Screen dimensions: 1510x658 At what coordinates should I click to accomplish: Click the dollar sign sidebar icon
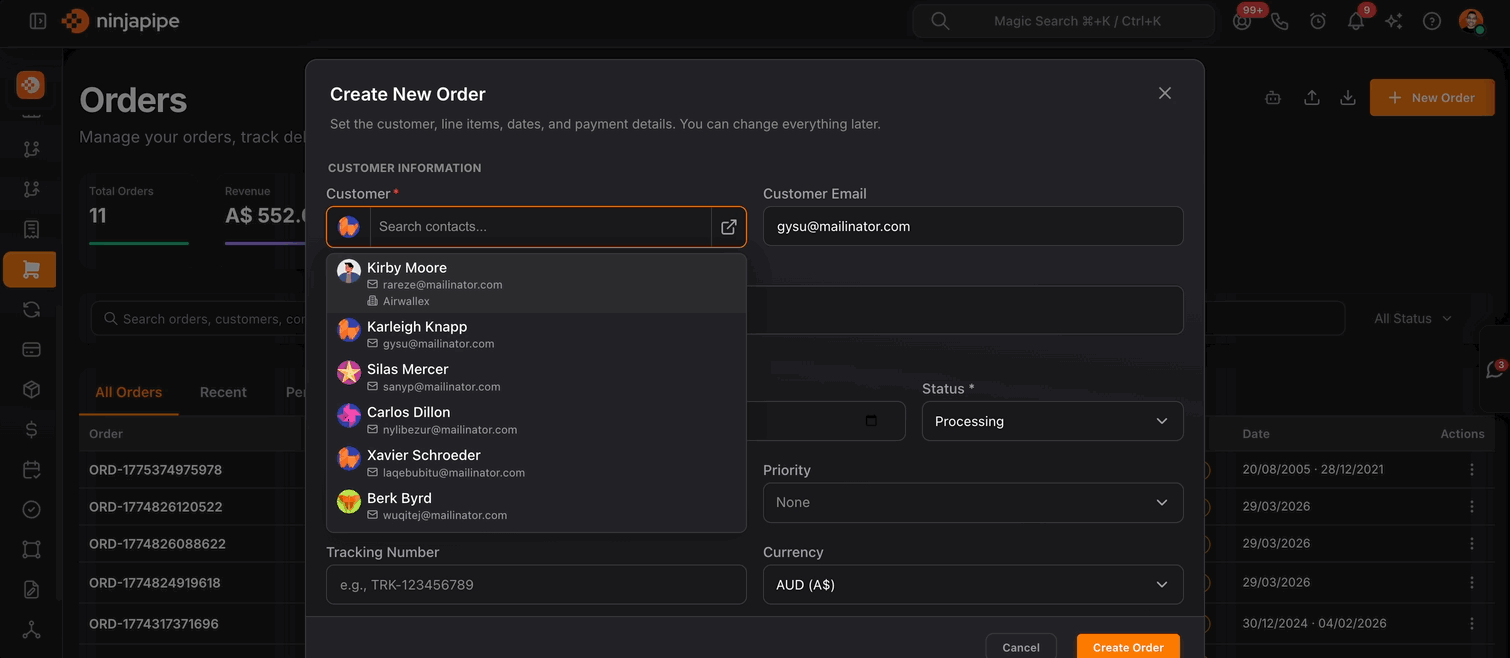[x=31, y=430]
